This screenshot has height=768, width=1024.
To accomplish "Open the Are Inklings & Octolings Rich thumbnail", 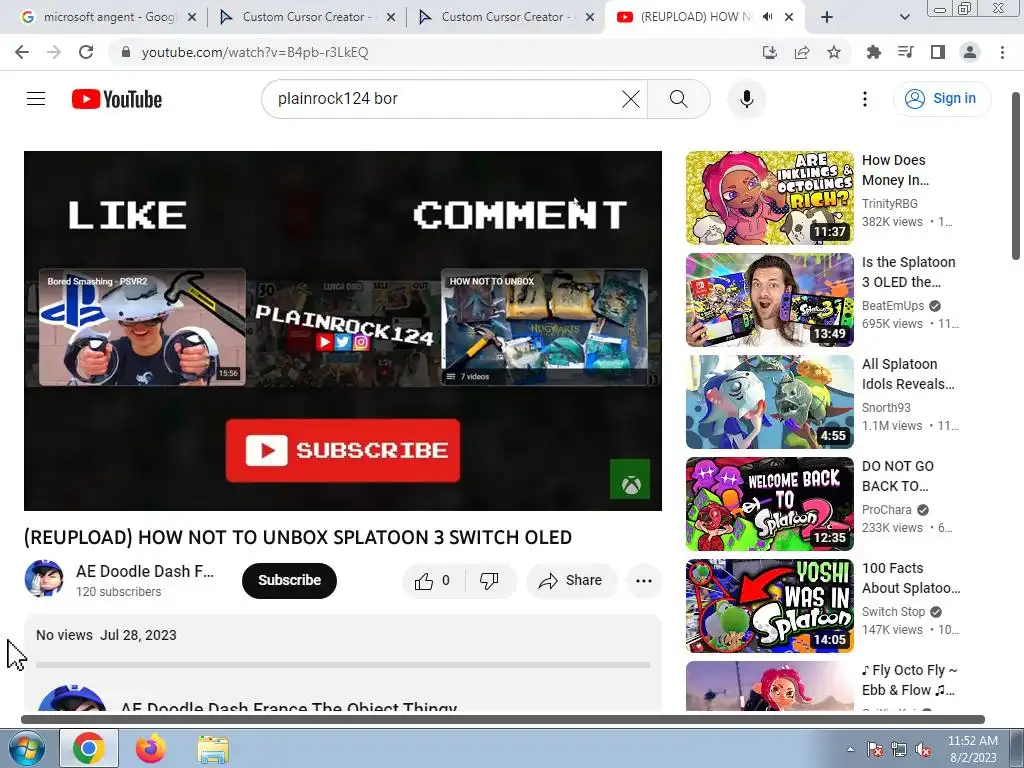I will pyautogui.click(x=769, y=198).
